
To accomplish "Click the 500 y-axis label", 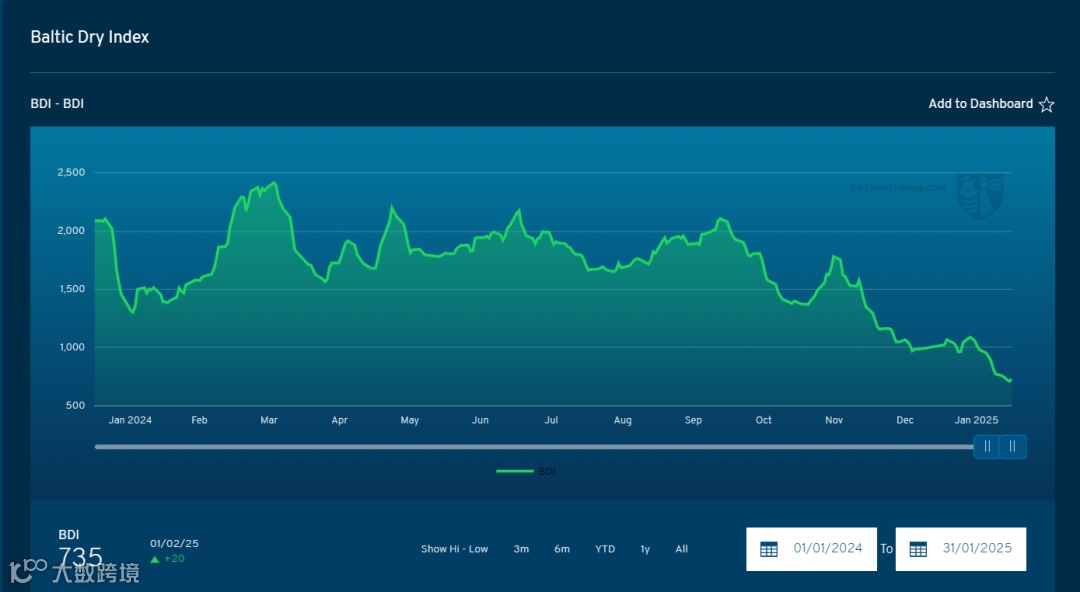I will [x=75, y=405].
